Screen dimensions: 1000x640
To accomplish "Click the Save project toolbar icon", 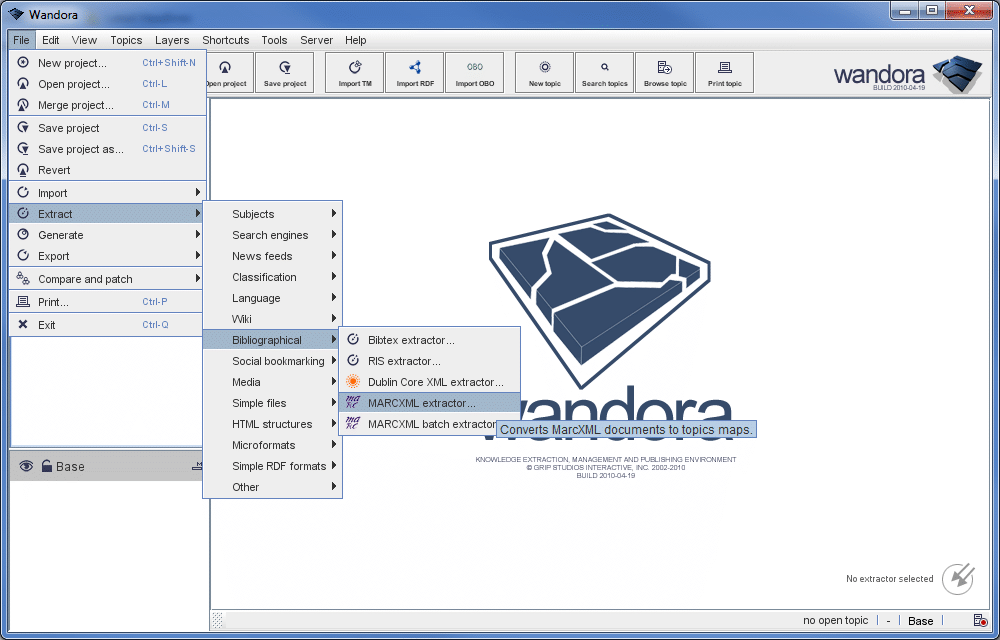I will point(284,72).
